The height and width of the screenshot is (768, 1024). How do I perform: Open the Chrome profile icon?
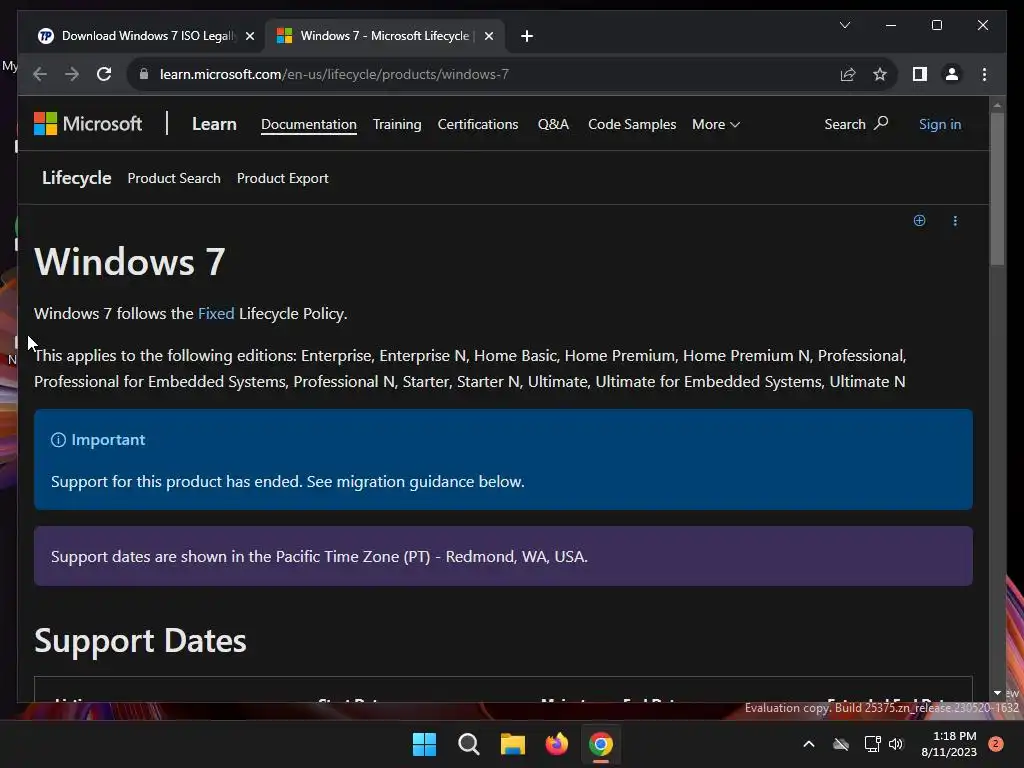pos(952,74)
